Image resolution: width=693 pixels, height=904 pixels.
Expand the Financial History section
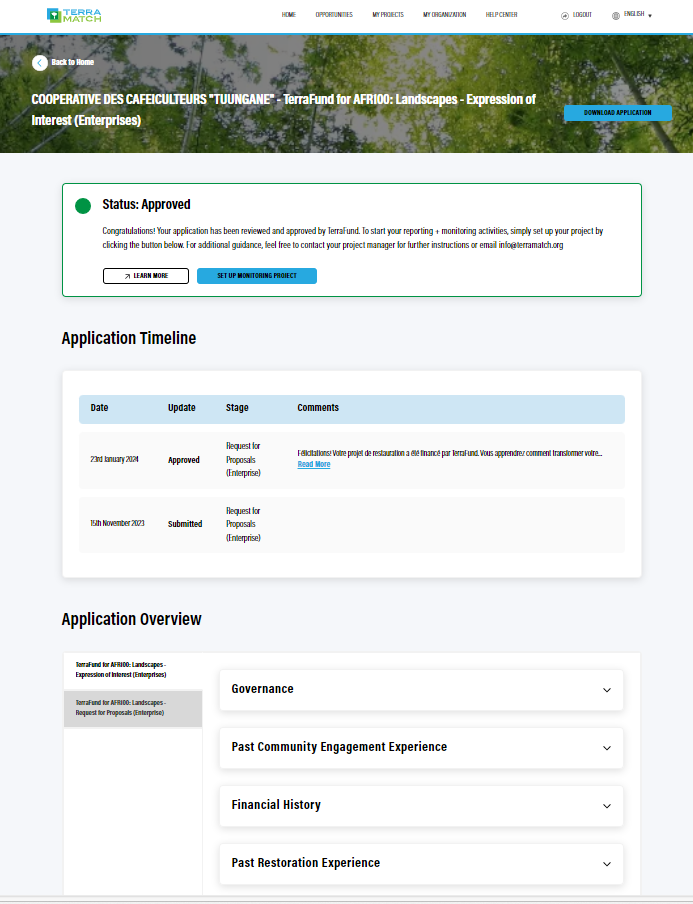pyautogui.click(x=421, y=805)
